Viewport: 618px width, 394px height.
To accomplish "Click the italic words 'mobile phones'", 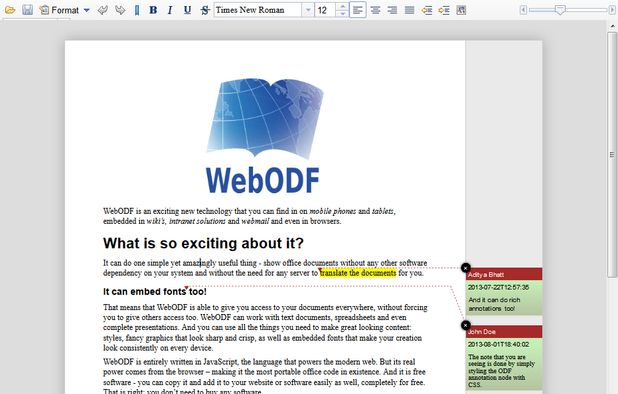I will tap(333, 211).
